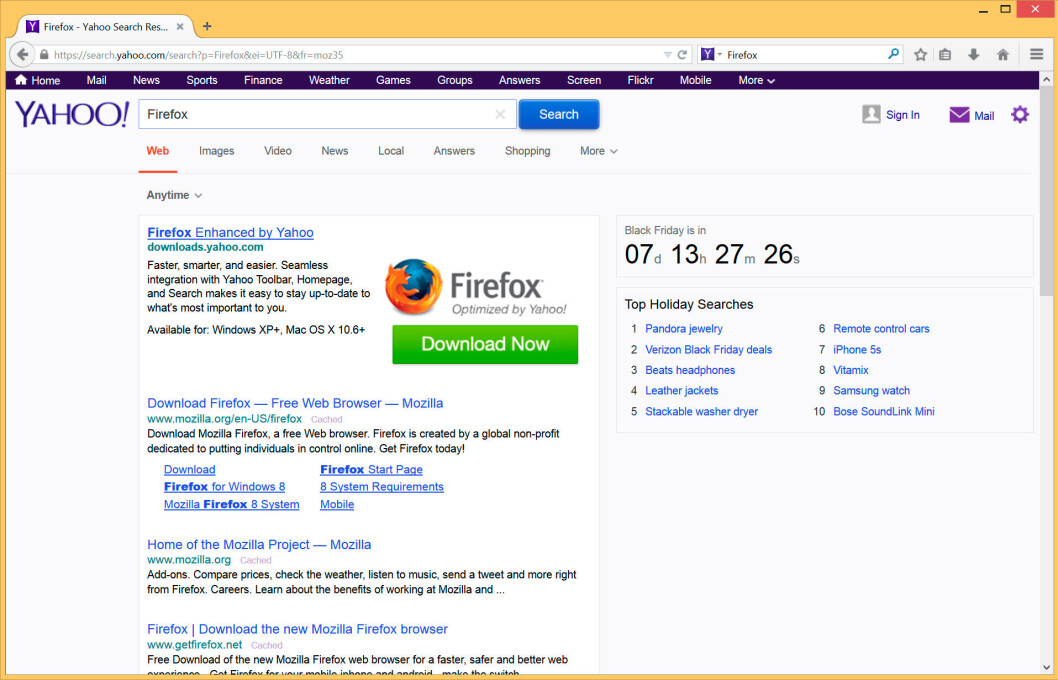Image resolution: width=1058 pixels, height=680 pixels.
Task: Switch to the Video search tab
Action: click(x=278, y=151)
